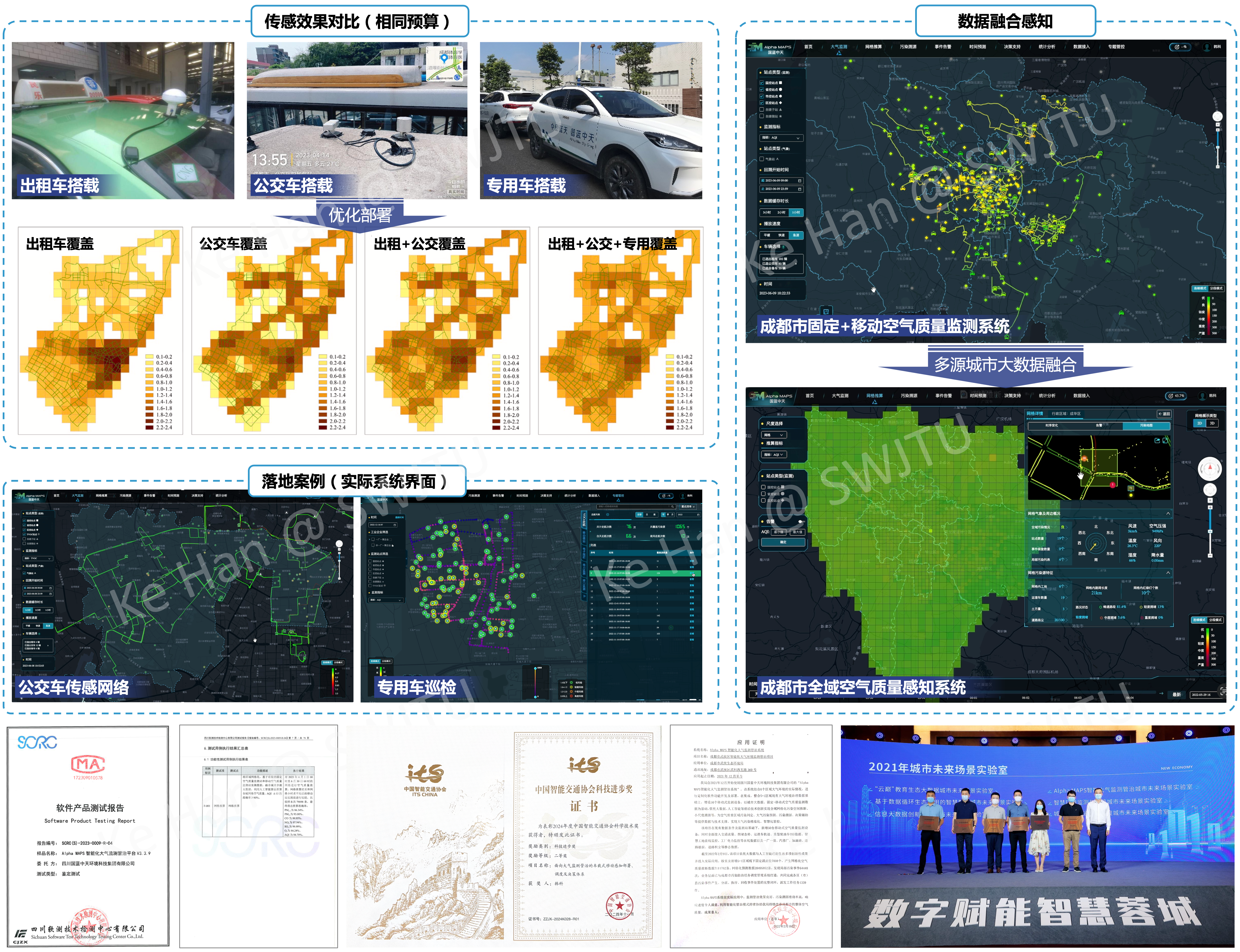Click the 返回 button in 网格详情

(x=1164, y=414)
